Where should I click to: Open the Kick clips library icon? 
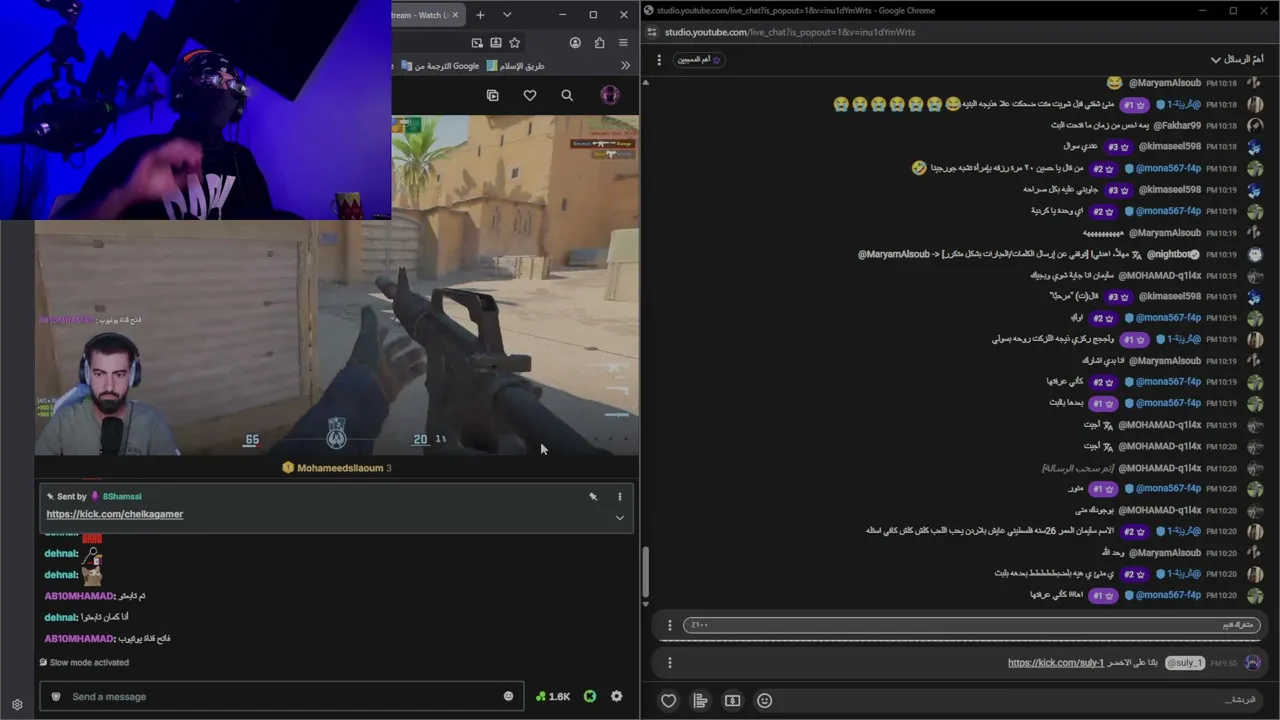(x=492, y=95)
